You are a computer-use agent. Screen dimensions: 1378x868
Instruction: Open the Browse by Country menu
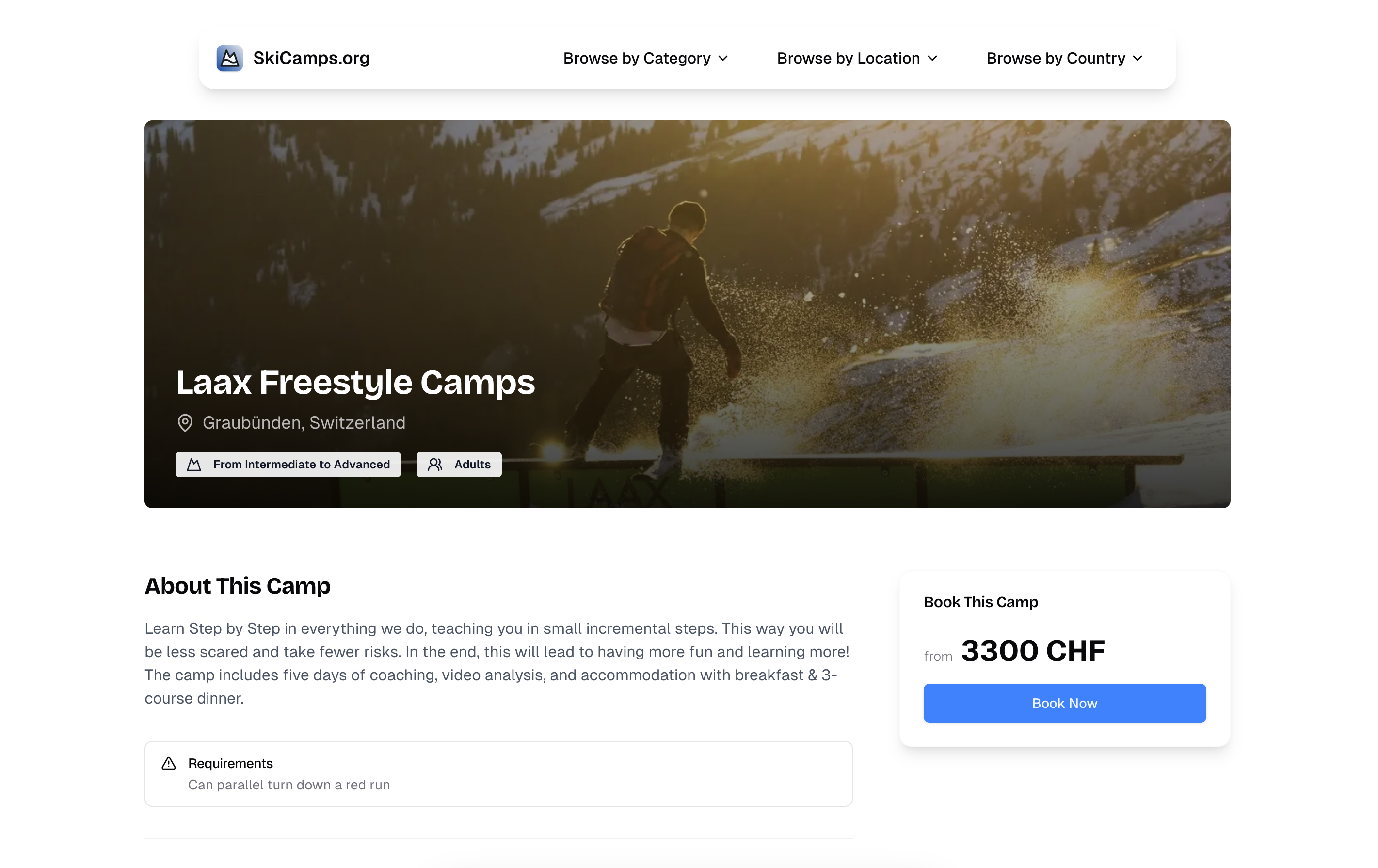pos(1064,58)
